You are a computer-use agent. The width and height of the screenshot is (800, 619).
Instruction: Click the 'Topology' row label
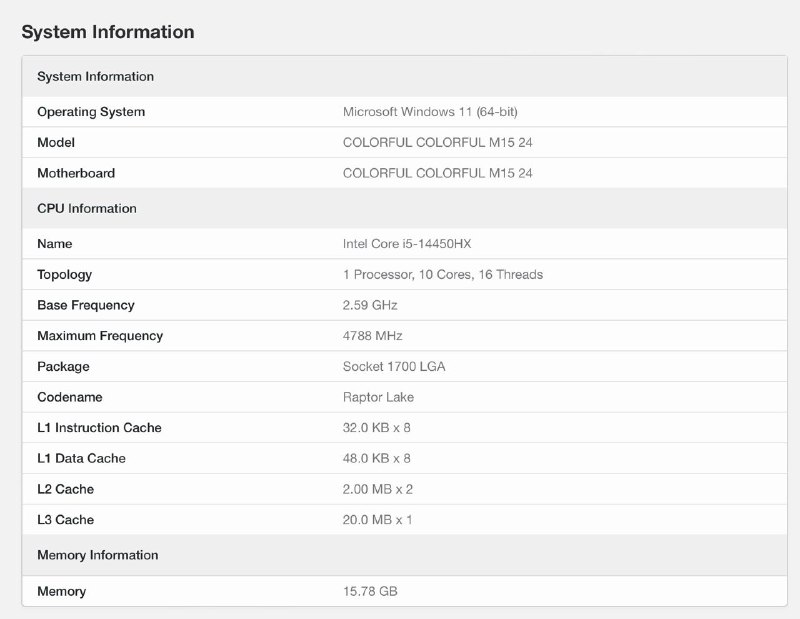pos(64,275)
